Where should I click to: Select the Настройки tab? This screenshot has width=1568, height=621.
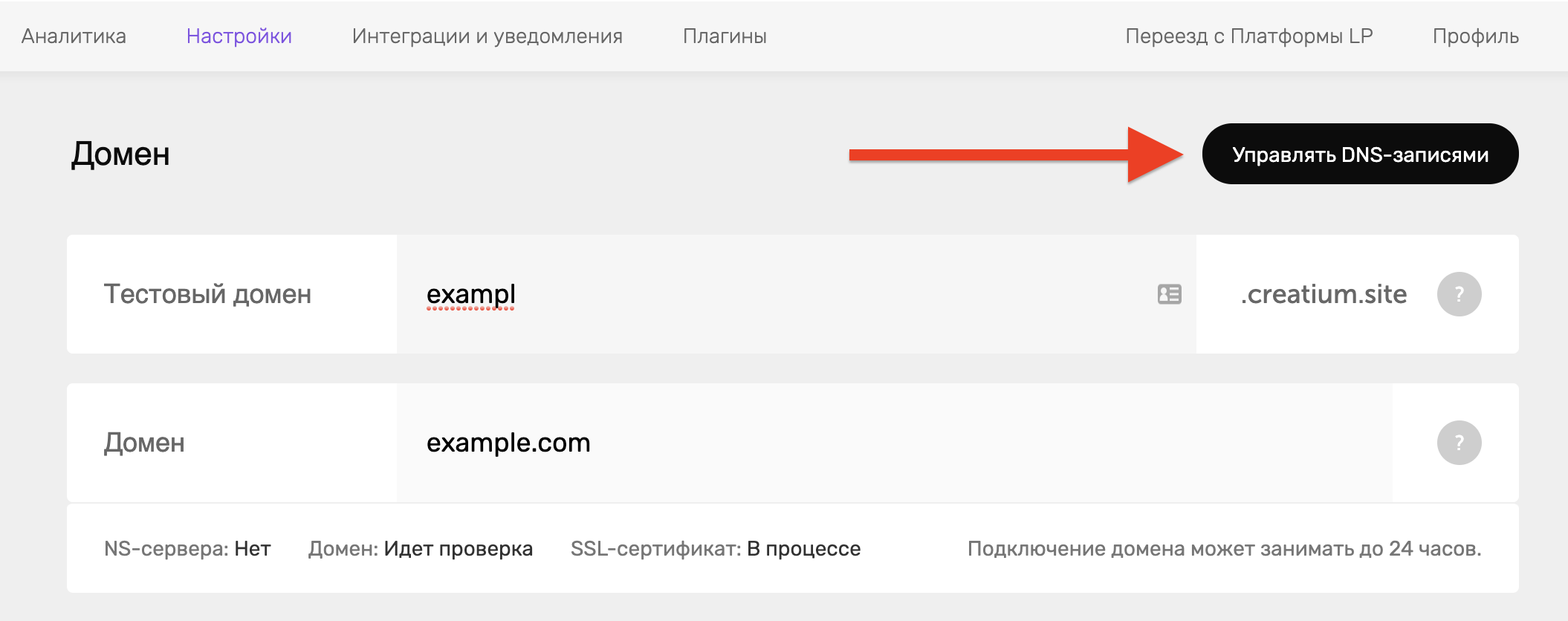pyautogui.click(x=239, y=36)
